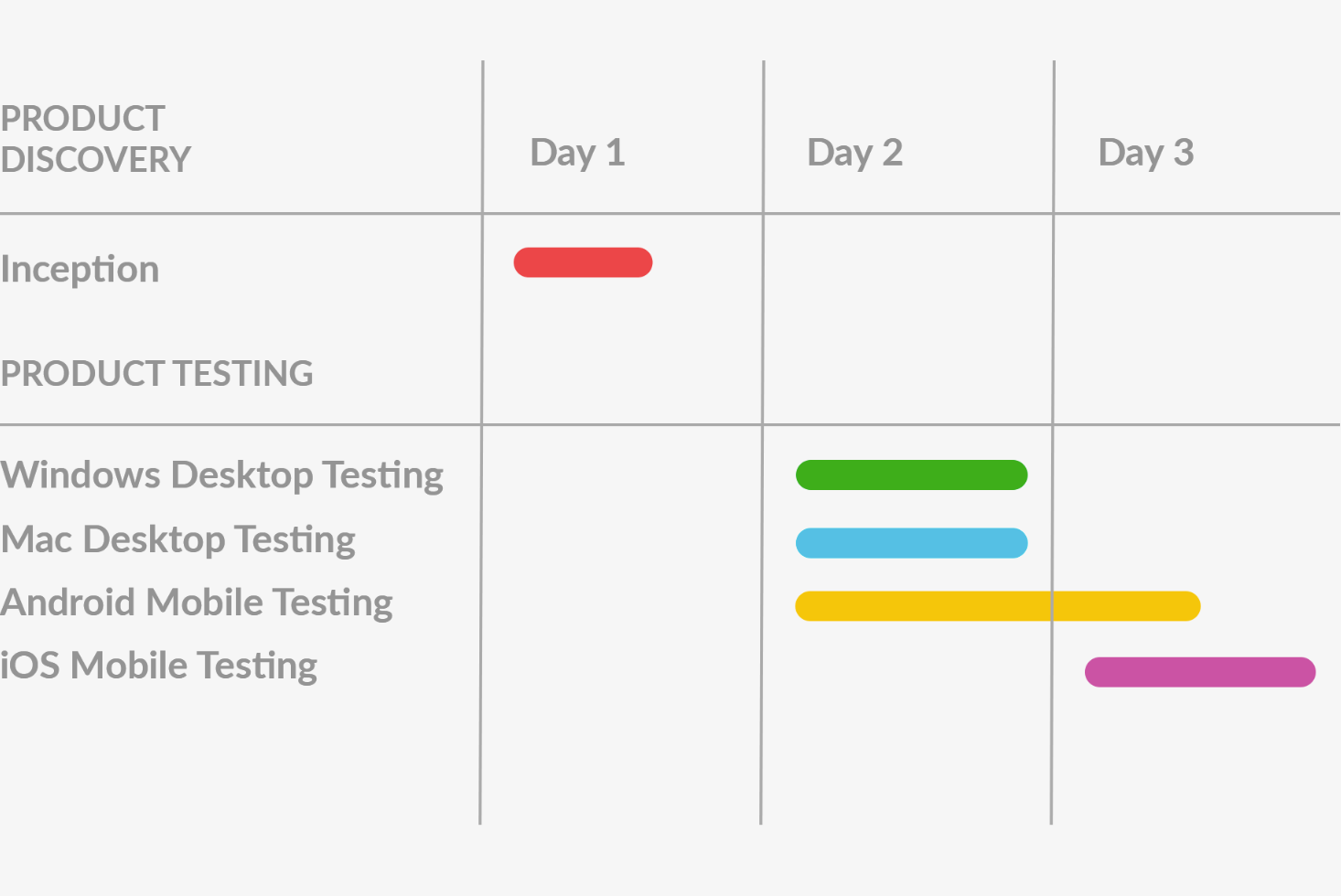The width and height of the screenshot is (1341, 896).
Task: Select the red Inception task bar
Action: tap(583, 262)
